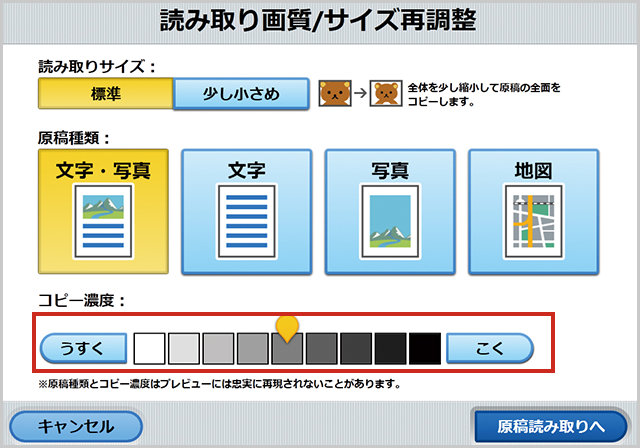Pick the second darkest density swatch
This screenshot has width=640, height=448.
pos(390,348)
